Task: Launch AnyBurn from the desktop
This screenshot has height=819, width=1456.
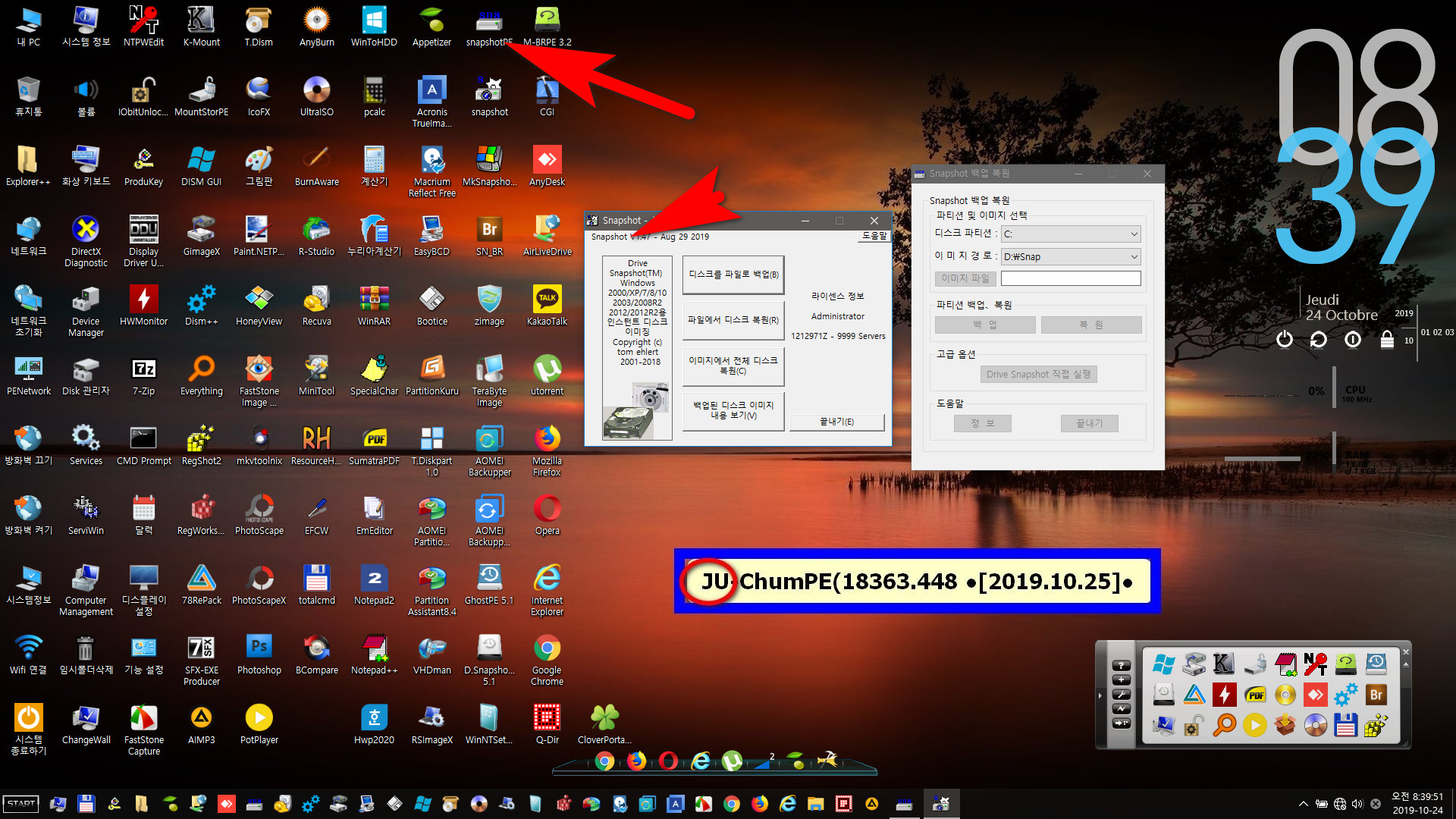Action: (316, 26)
